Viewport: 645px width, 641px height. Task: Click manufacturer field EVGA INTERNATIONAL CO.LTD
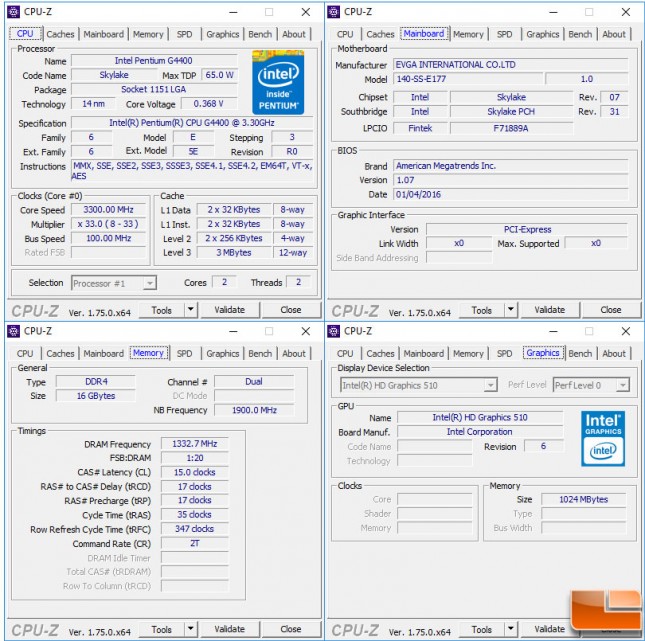(511, 65)
